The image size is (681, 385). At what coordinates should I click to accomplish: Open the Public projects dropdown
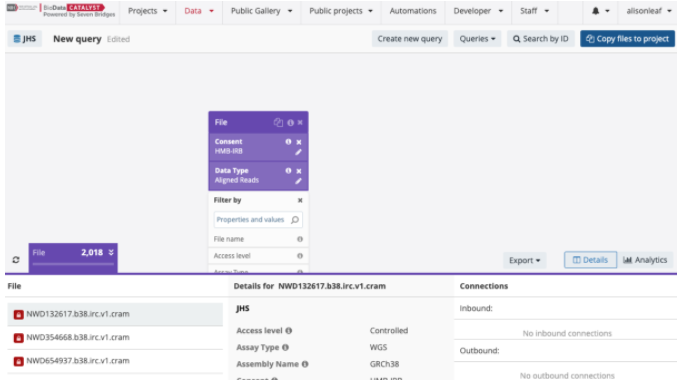point(340,11)
